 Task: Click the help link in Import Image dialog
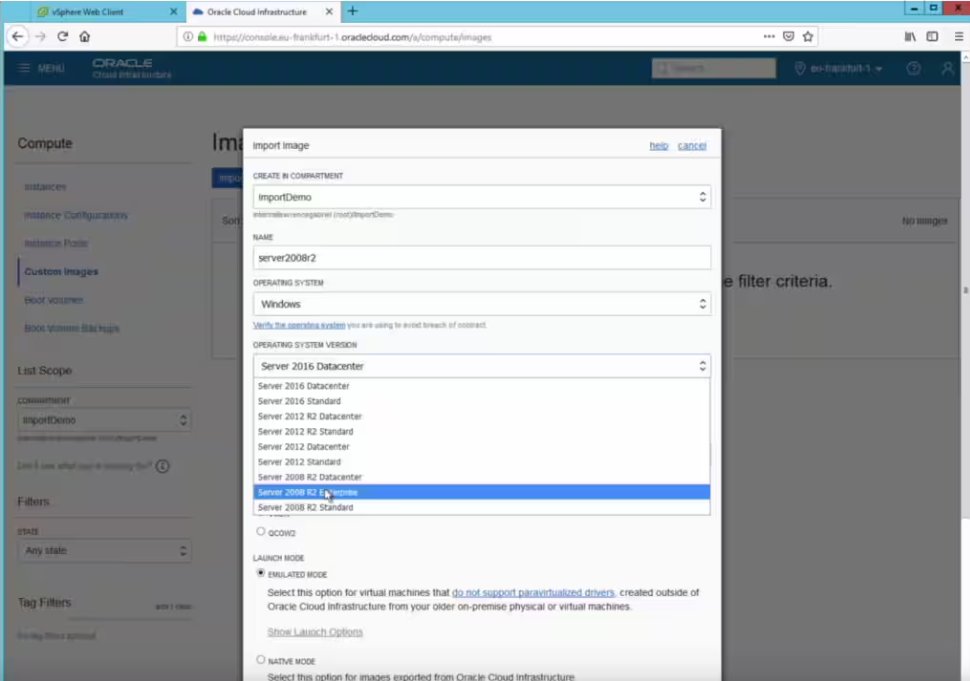pos(658,145)
